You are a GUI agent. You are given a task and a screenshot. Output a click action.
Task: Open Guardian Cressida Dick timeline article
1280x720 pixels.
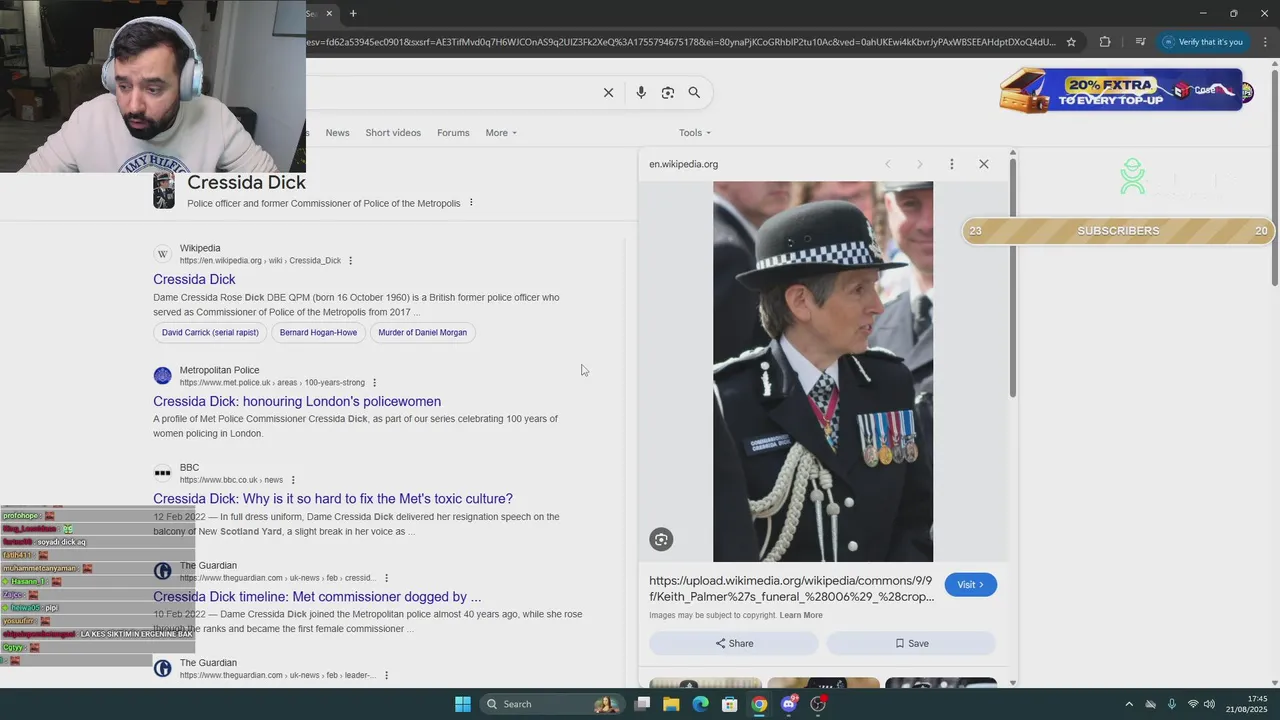click(317, 597)
